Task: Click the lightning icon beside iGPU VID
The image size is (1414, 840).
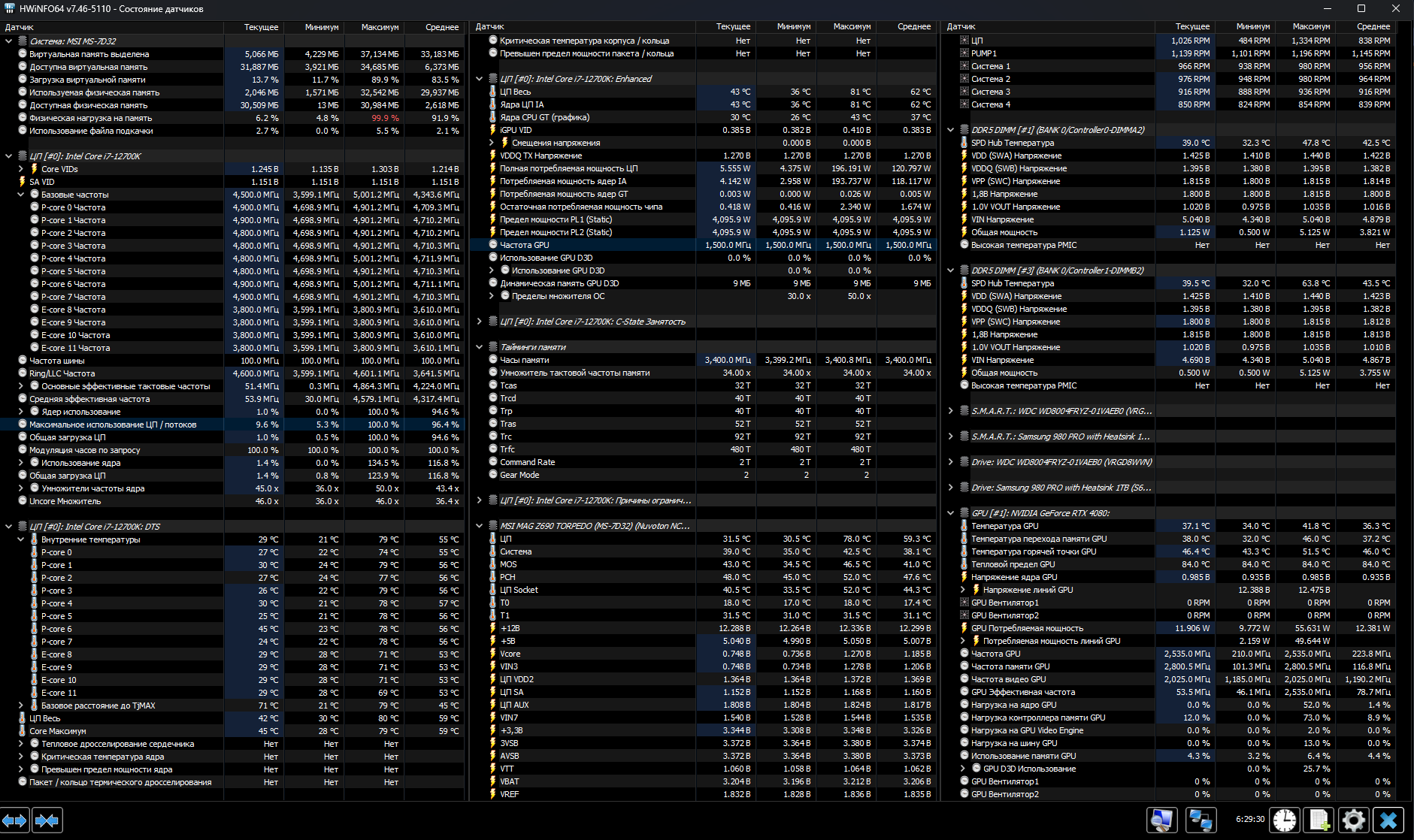Action: [x=493, y=130]
